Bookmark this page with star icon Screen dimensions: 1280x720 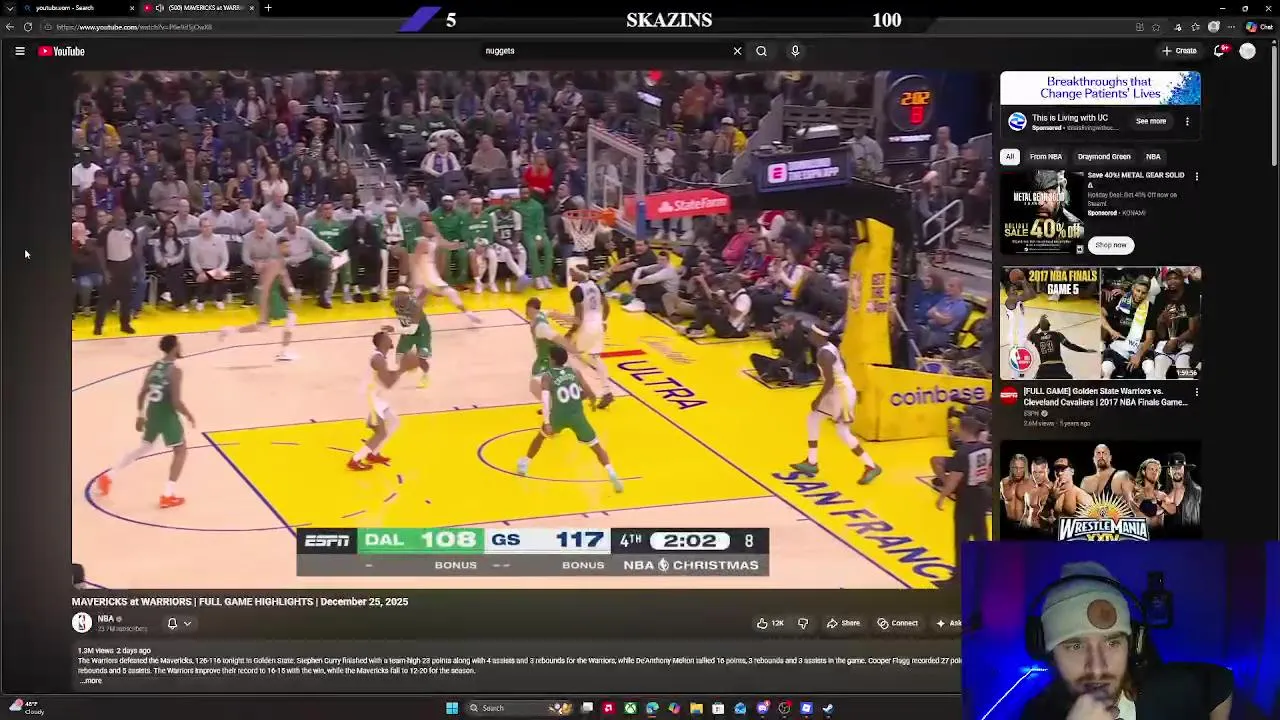click(1157, 27)
